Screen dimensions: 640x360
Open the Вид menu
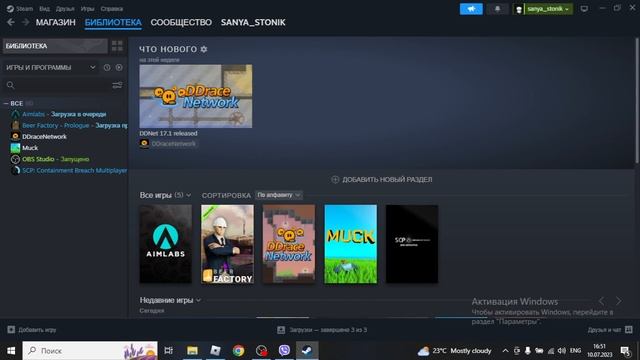[x=44, y=9]
